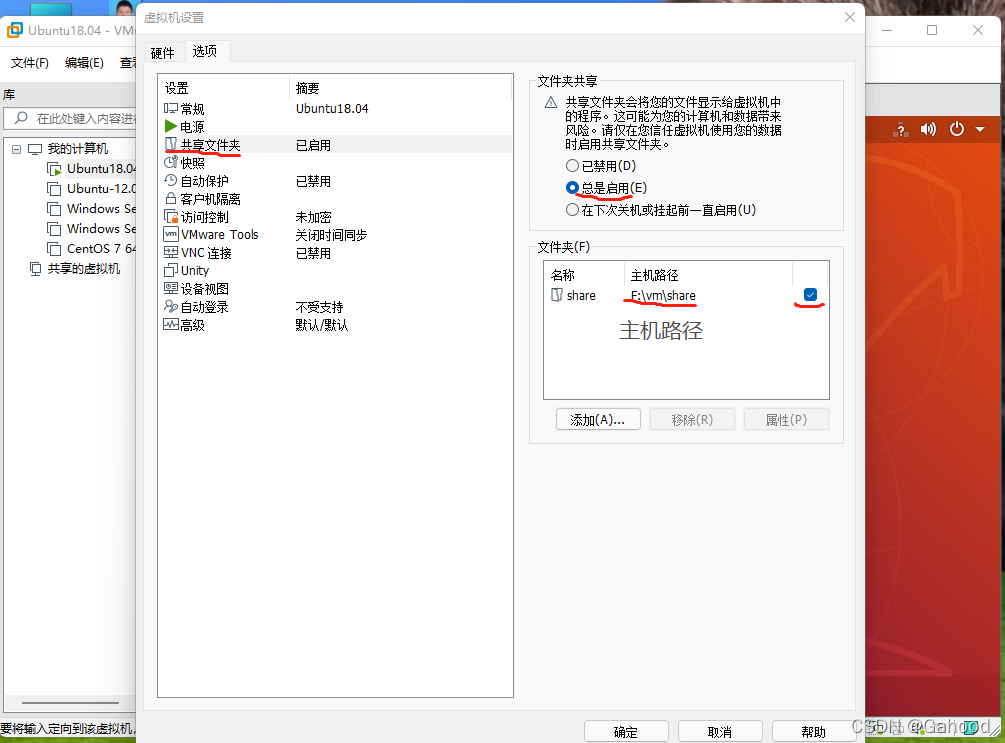
Task: Select Ubuntu-12.0 VM in library tree
Action: pos(101,188)
